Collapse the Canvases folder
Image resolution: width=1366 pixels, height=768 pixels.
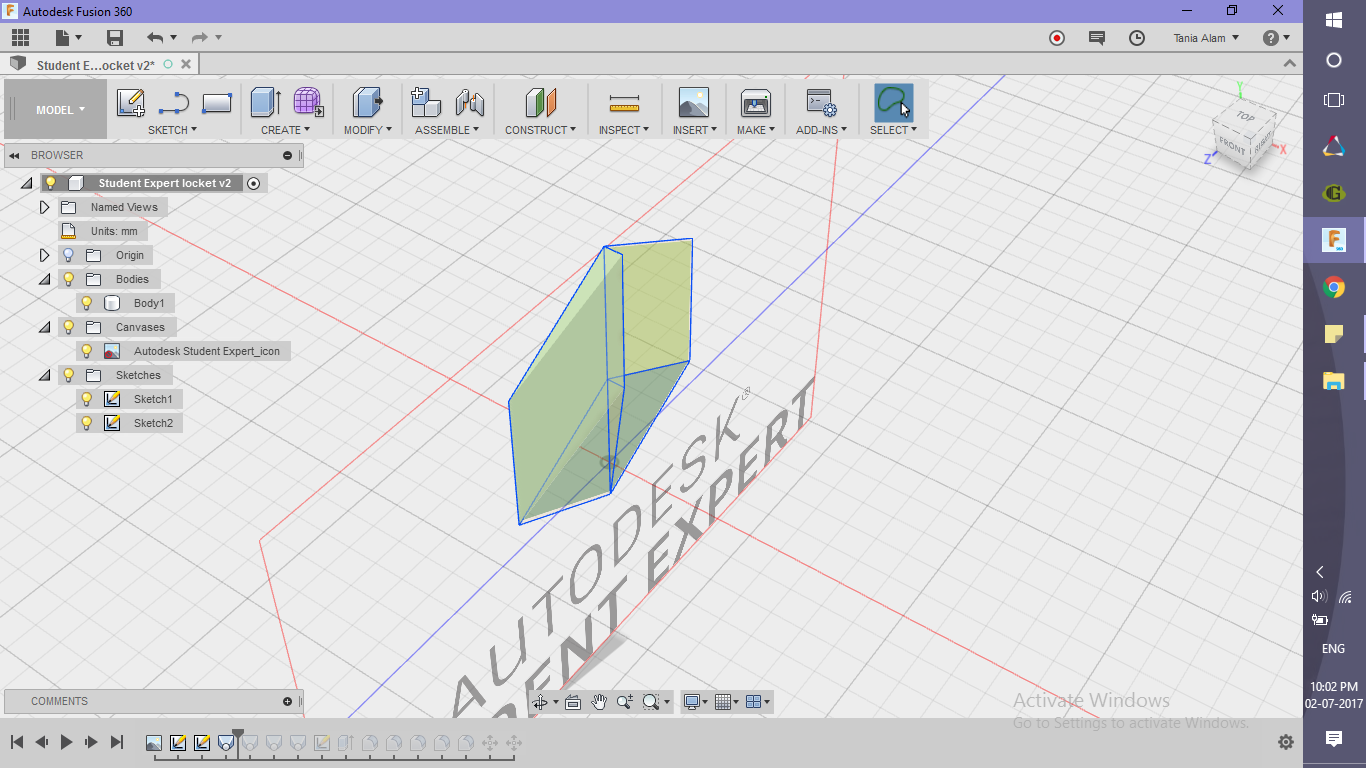(44, 327)
